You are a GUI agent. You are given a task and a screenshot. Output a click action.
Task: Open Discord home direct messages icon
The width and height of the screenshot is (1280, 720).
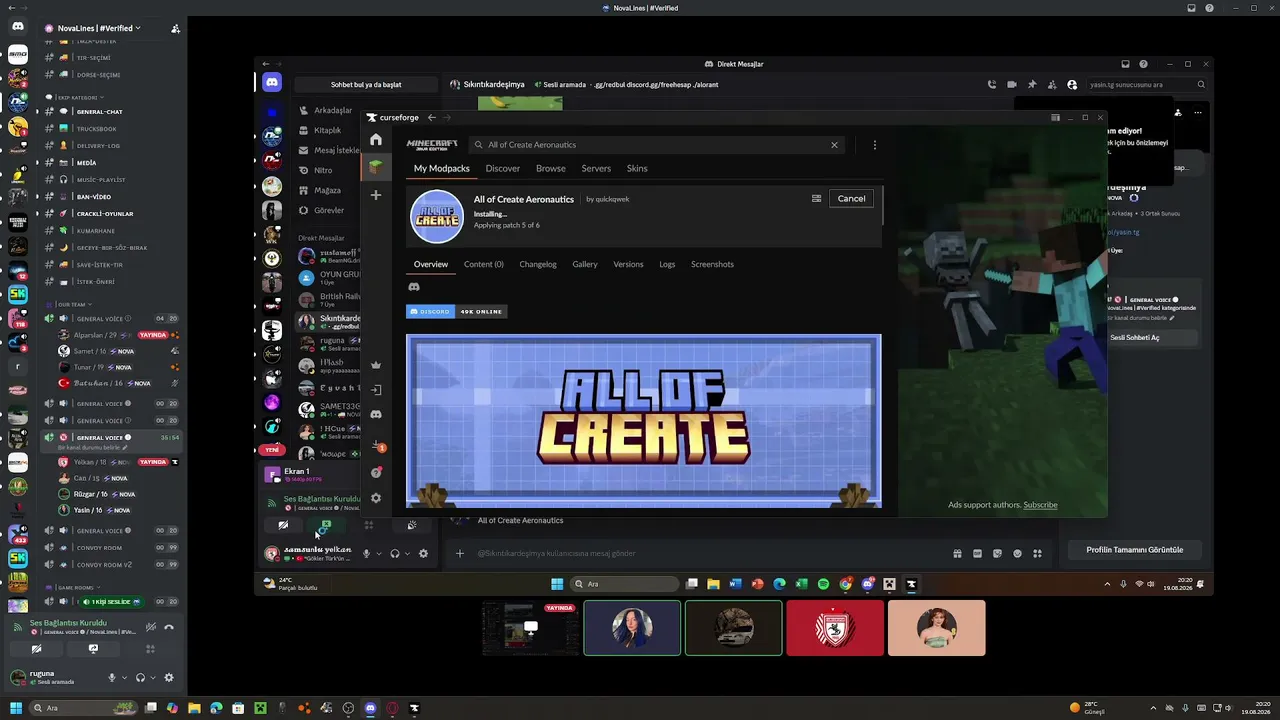[x=18, y=27]
